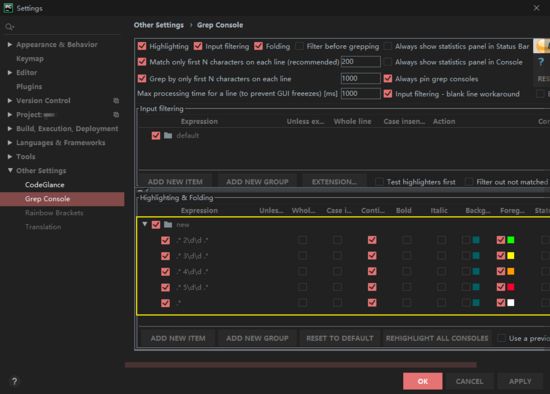Open the Plugins settings page
Viewport: 550px width, 394px height.
pos(29,86)
